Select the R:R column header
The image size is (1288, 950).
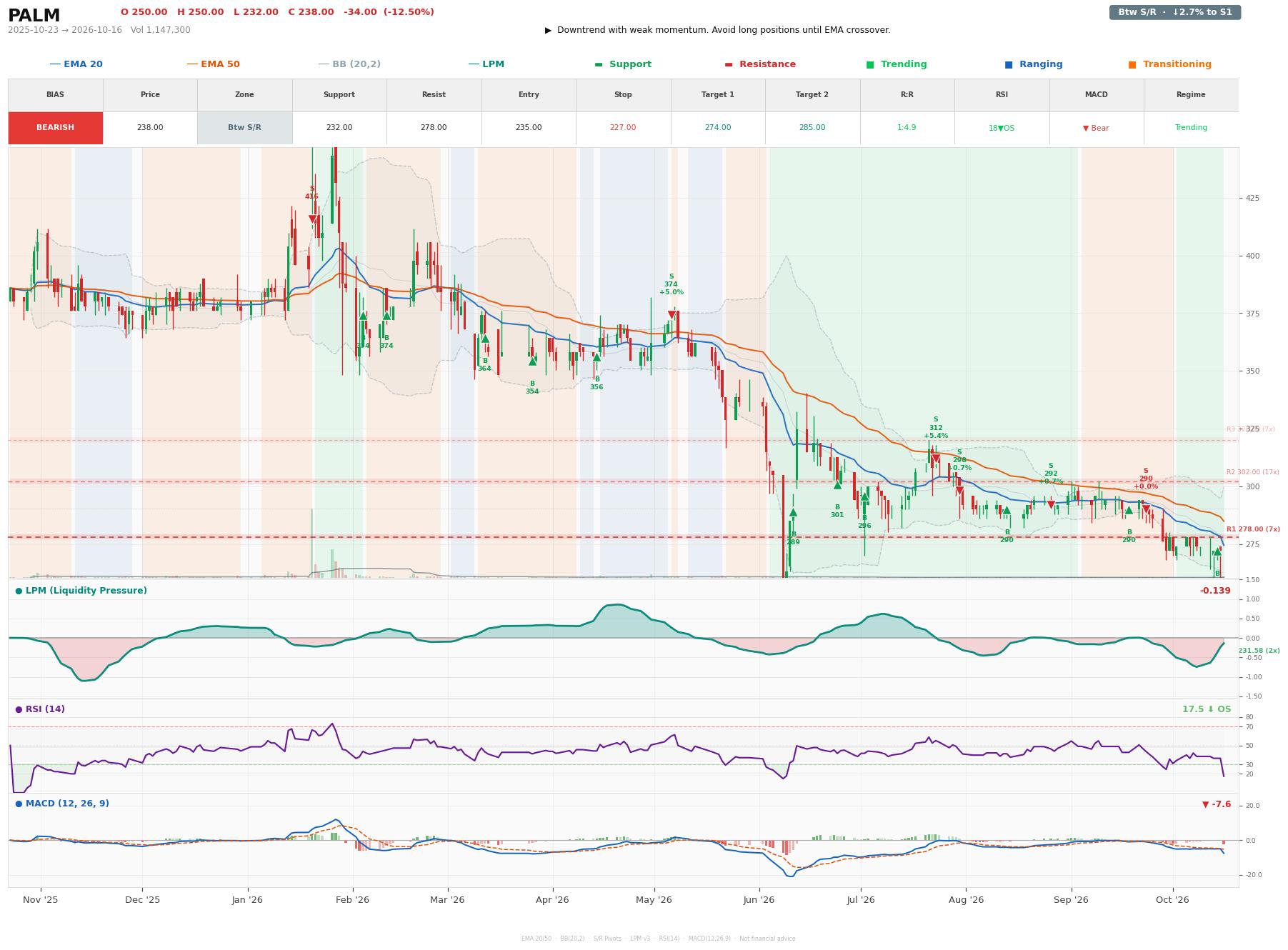[x=907, y=95]
